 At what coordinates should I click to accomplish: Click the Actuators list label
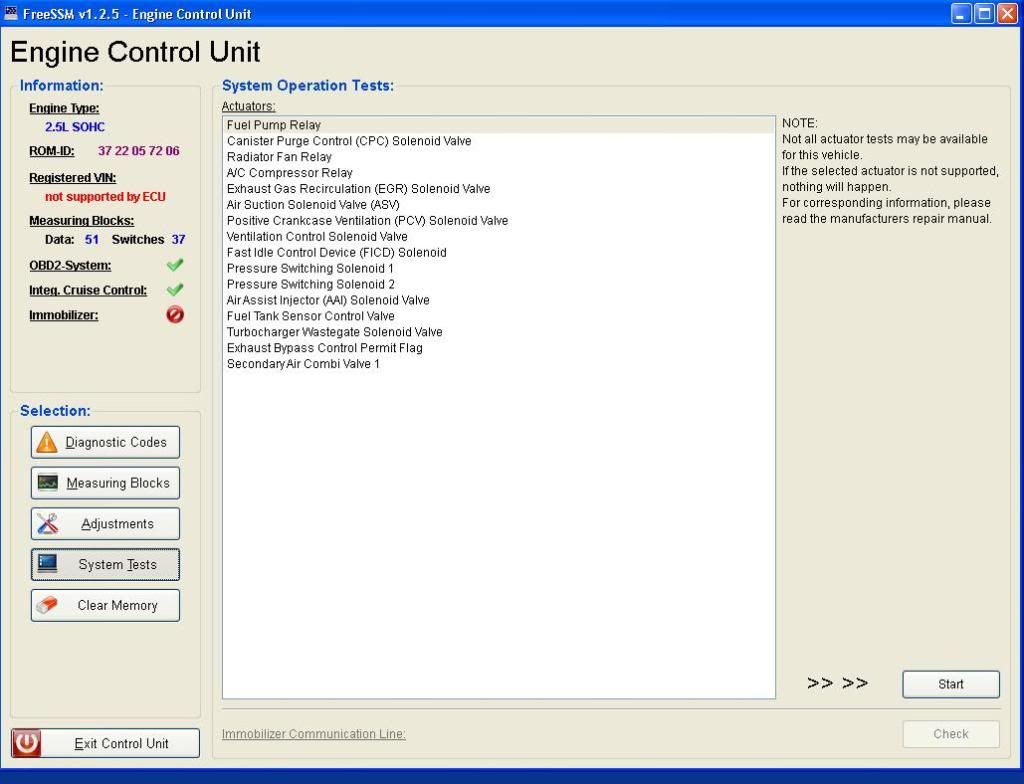click(248, 106)
